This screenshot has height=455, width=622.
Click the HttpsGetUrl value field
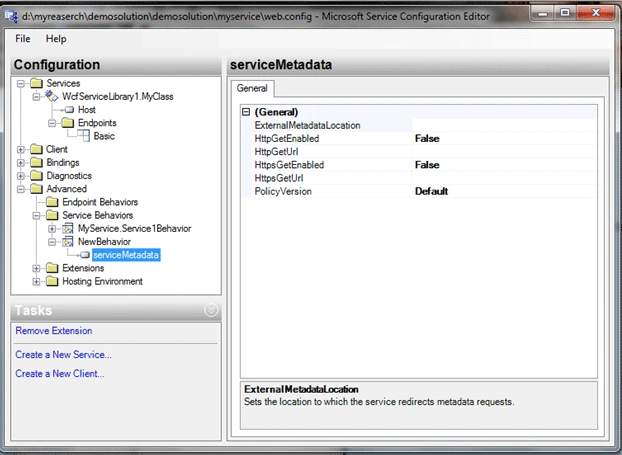tap(504, 178)
